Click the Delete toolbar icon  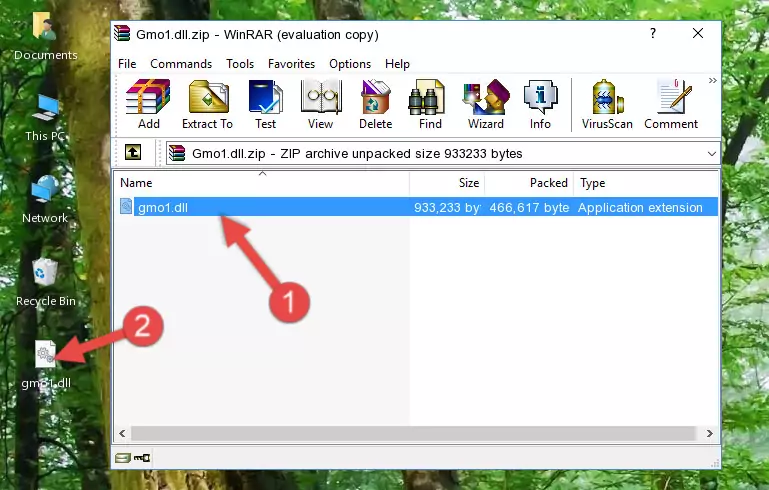(376, 104)
